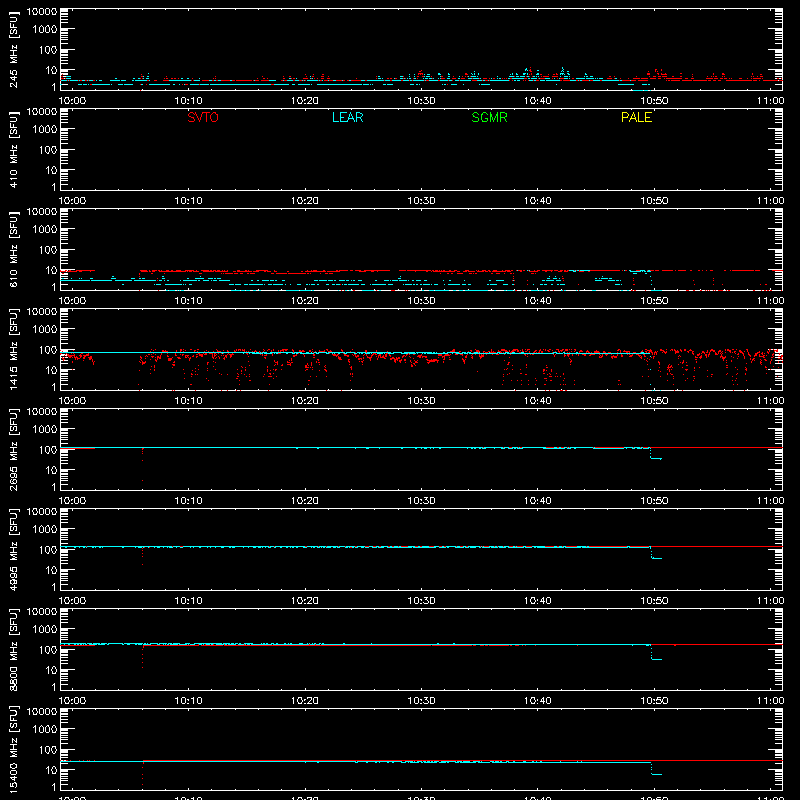Image resolution: width=800 pixels, height=800 pixels.
Task: Click the yellow PALE station label
Action: coord(636,117)
